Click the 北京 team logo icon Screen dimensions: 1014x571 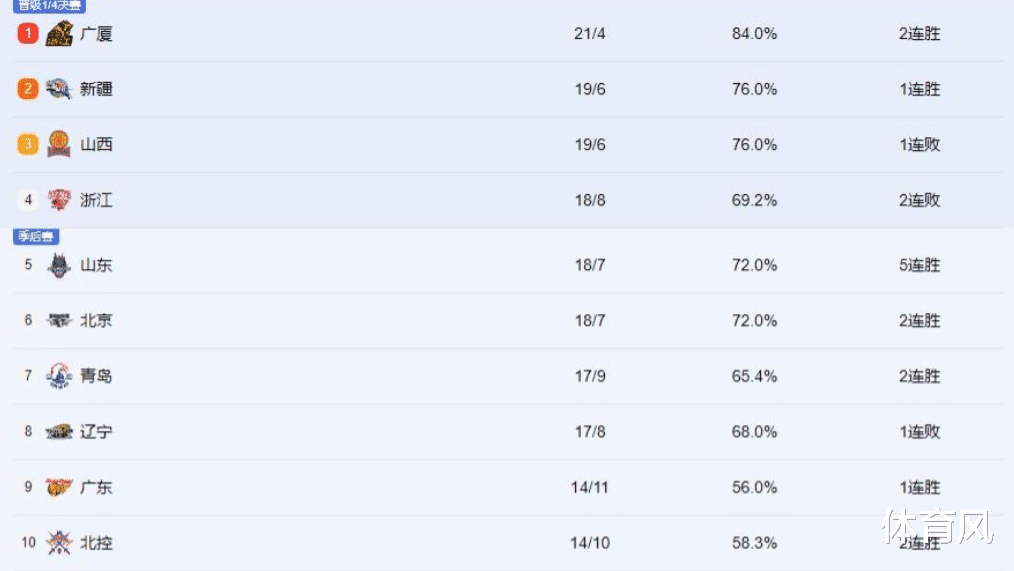tap(59, 320)
